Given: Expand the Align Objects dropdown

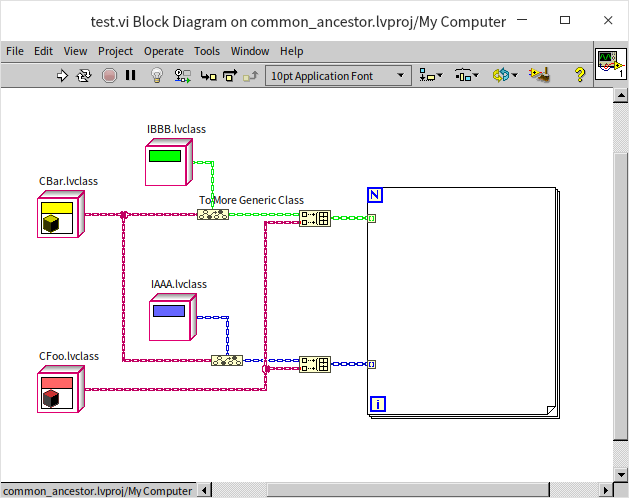Looking at the screenshot, I should tap(433, 75).
